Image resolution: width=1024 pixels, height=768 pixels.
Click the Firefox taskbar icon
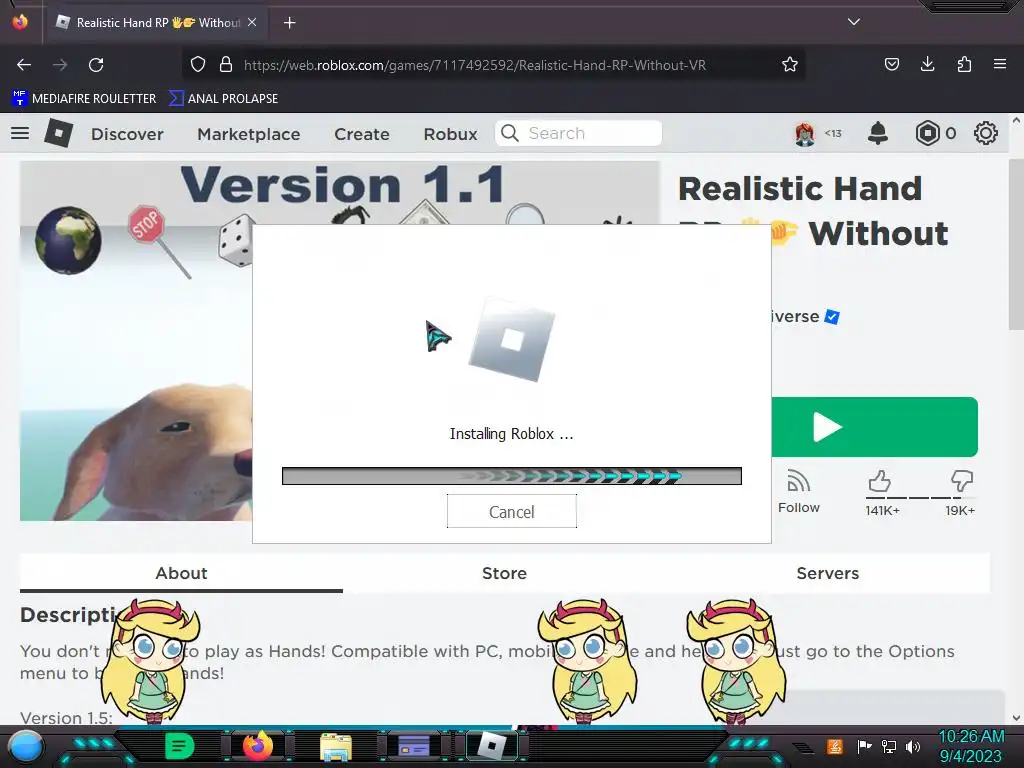click(257, 745)
